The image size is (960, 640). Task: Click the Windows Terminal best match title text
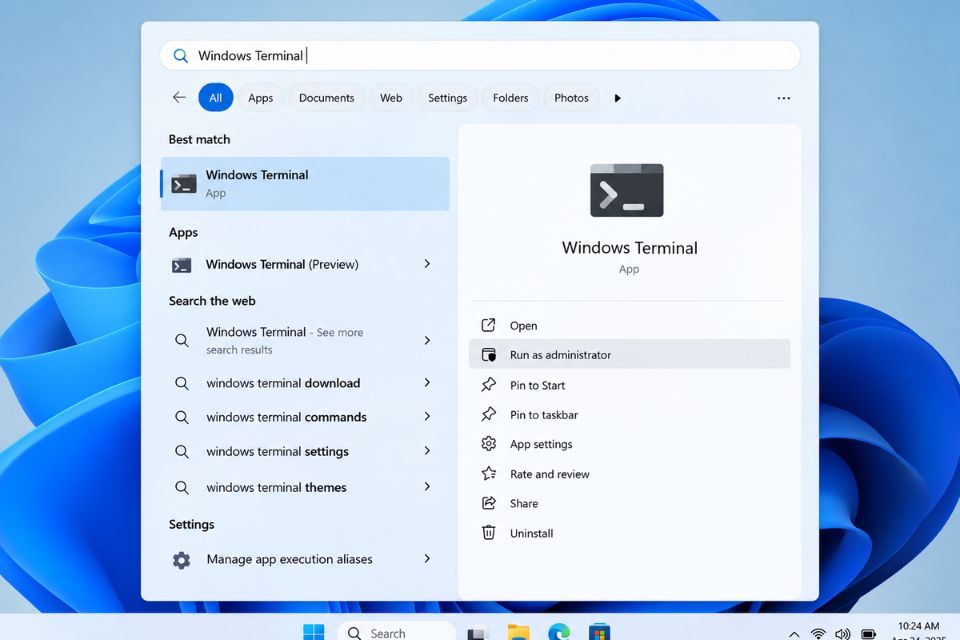pos(257,175)
